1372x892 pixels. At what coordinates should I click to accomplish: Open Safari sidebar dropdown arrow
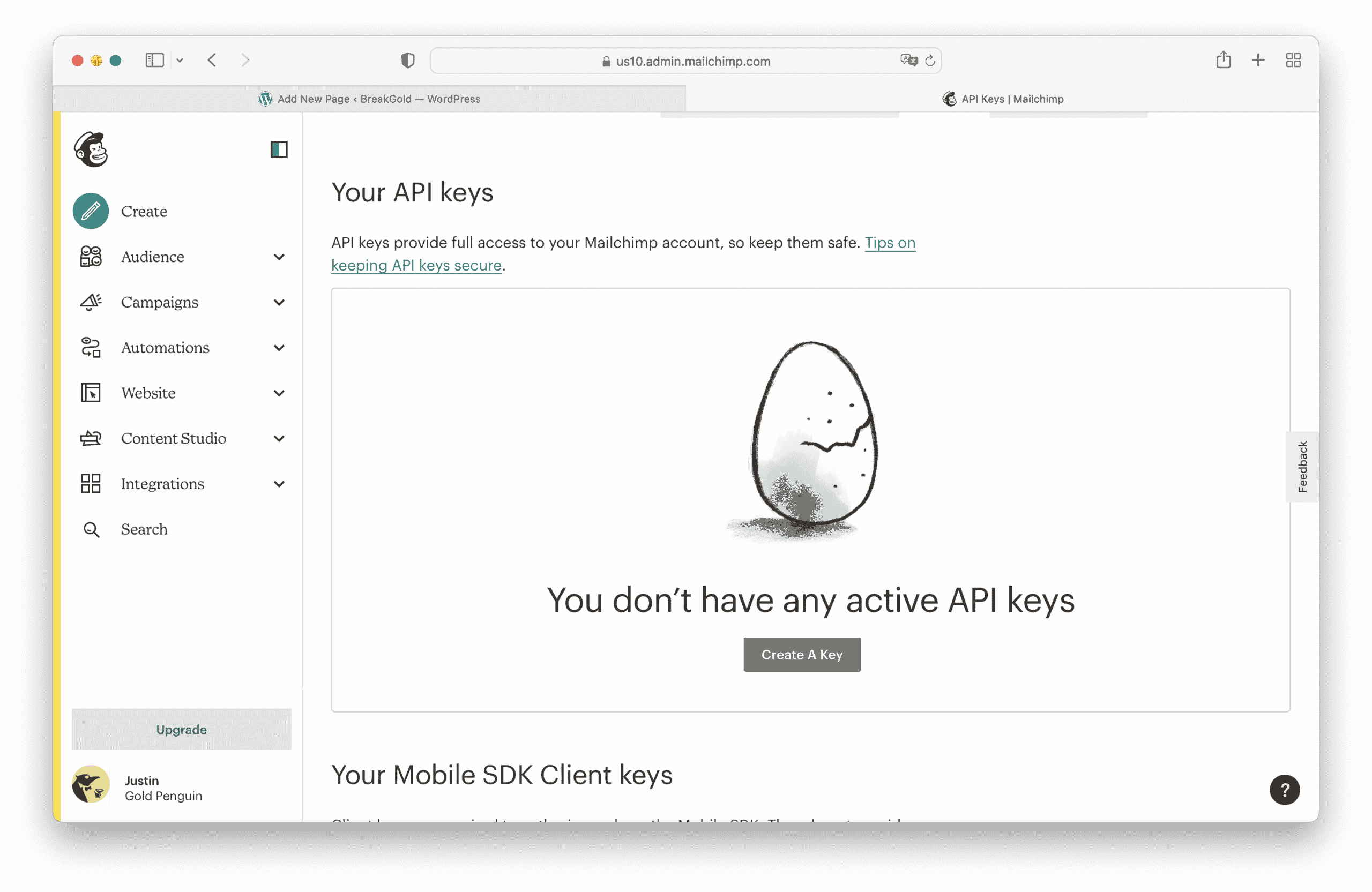tap(180, 60)
